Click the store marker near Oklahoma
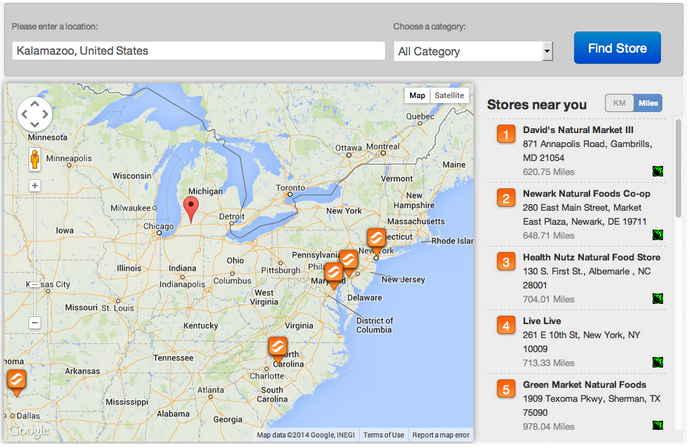 16,383
